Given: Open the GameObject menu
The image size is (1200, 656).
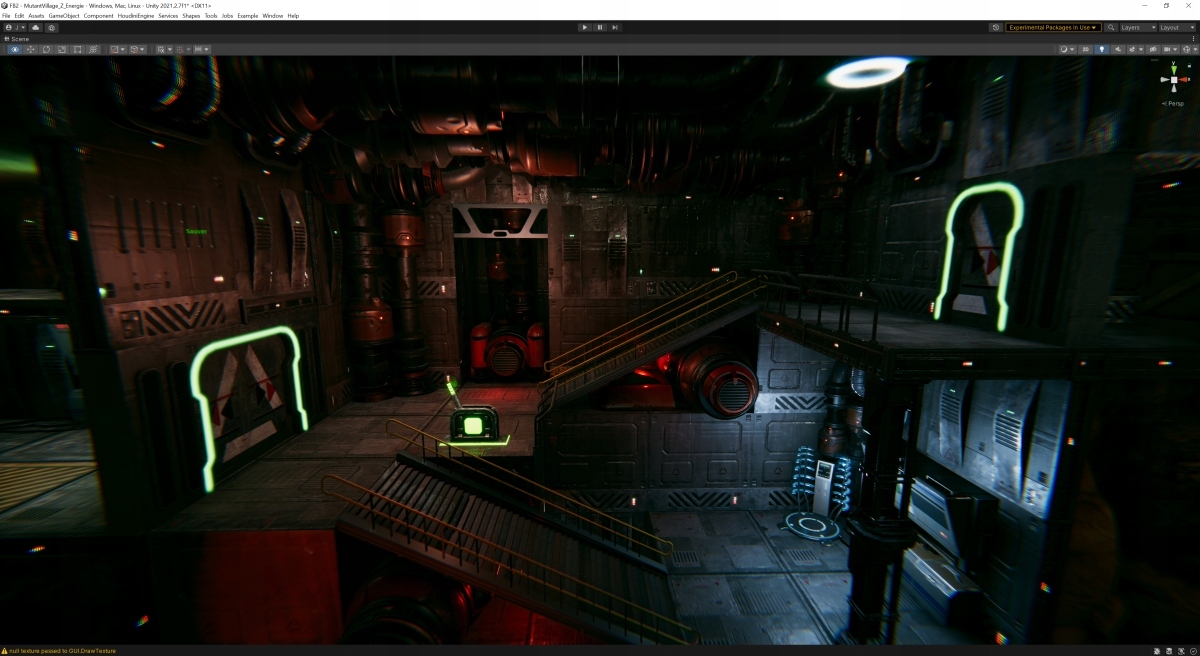Looking at the screenshot, I should coord(64,16).
